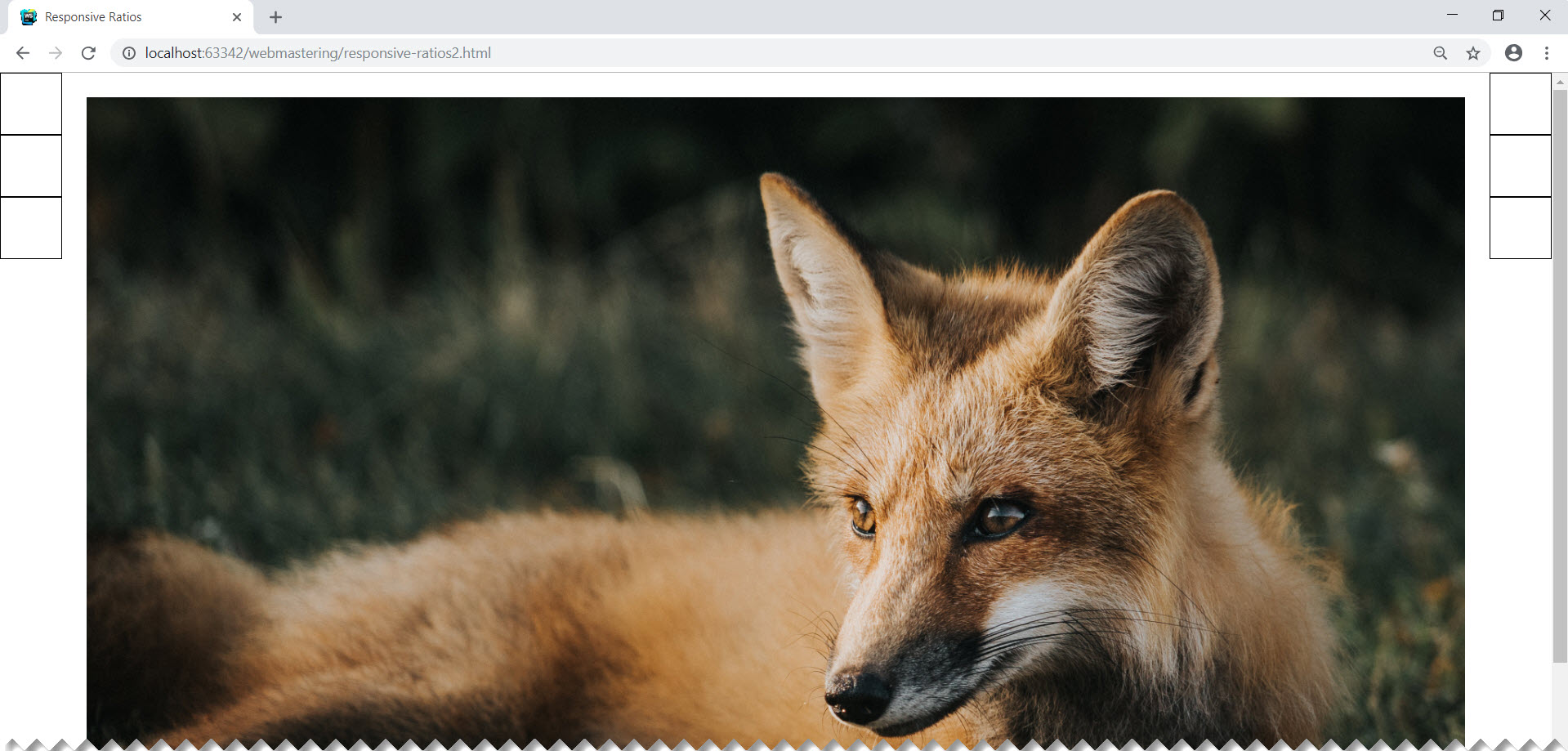Click the middle-left white placeholder box
This screenshot has width=1568, height=751.
tap(30, 166)
